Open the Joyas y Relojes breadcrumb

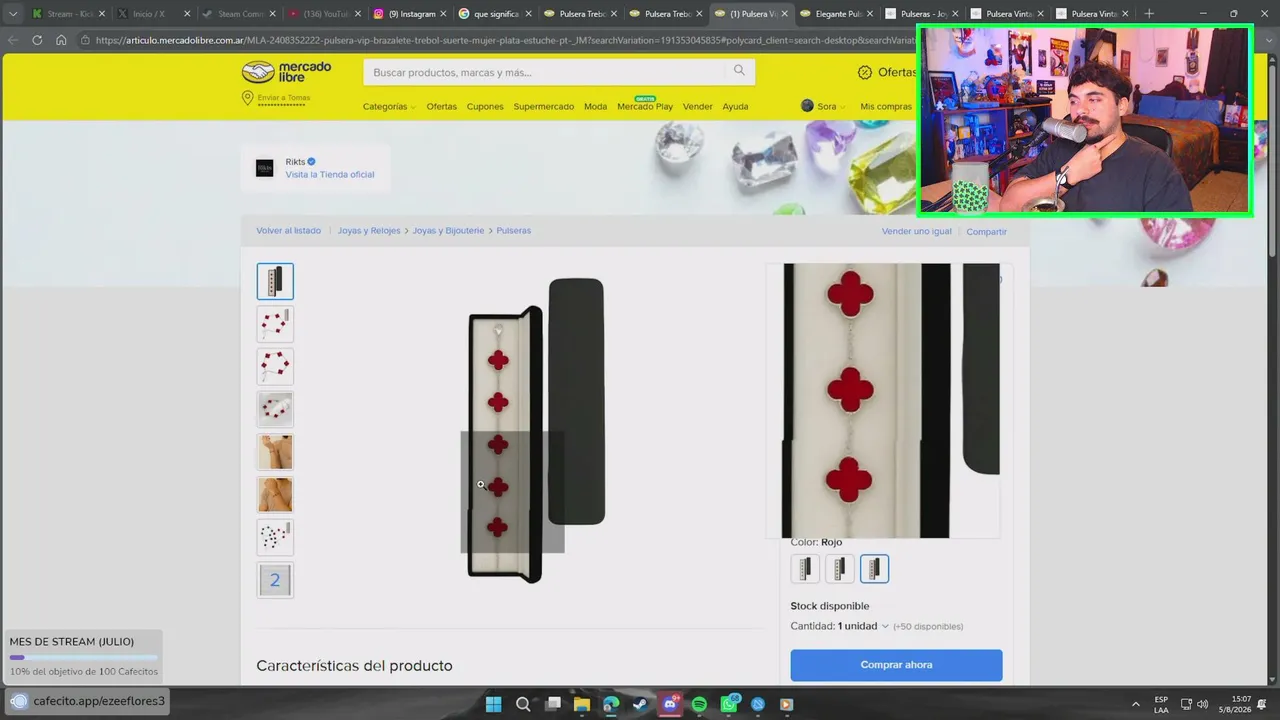369,230
